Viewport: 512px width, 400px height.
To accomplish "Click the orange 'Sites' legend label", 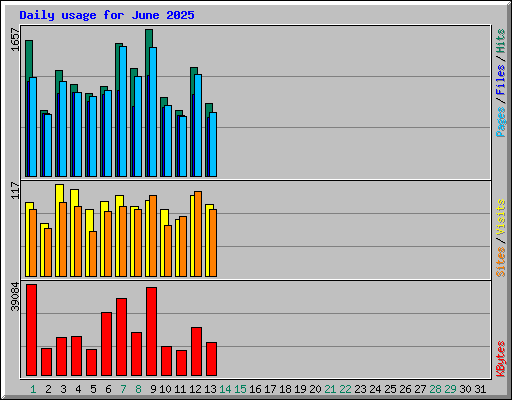I will click(x=500, y=262).
